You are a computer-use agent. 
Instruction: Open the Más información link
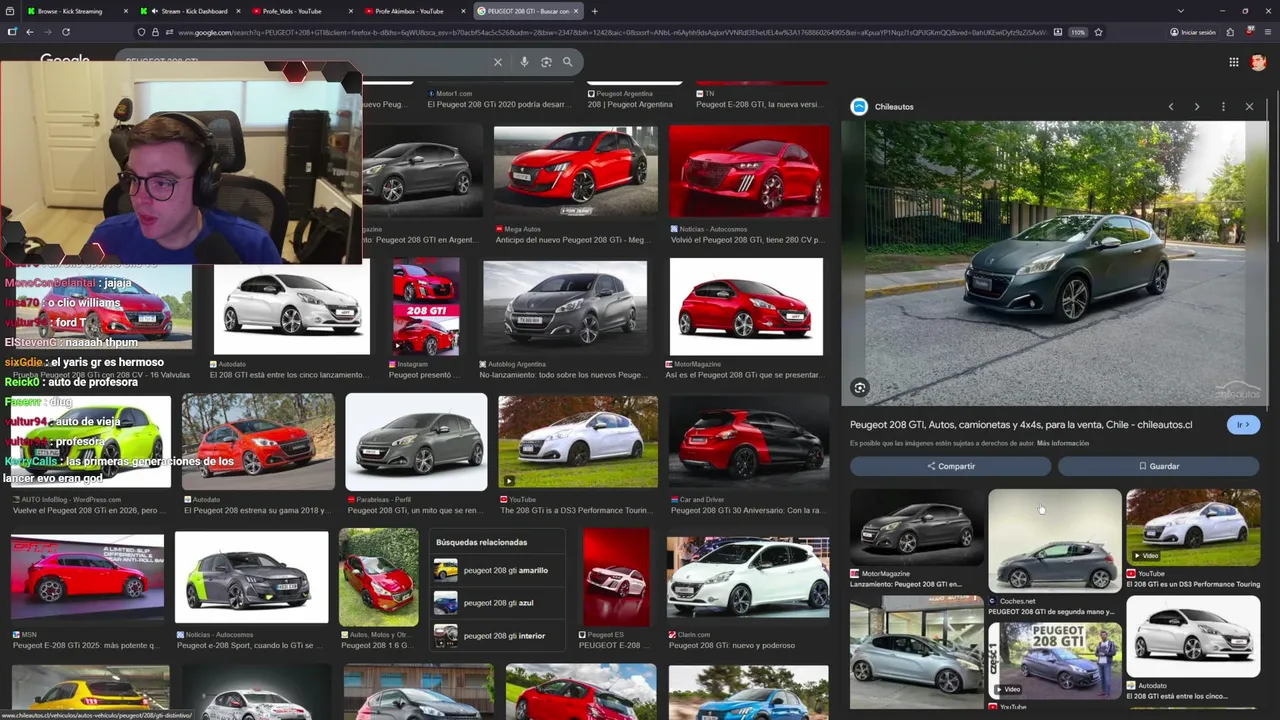[x=1063, y=443]
